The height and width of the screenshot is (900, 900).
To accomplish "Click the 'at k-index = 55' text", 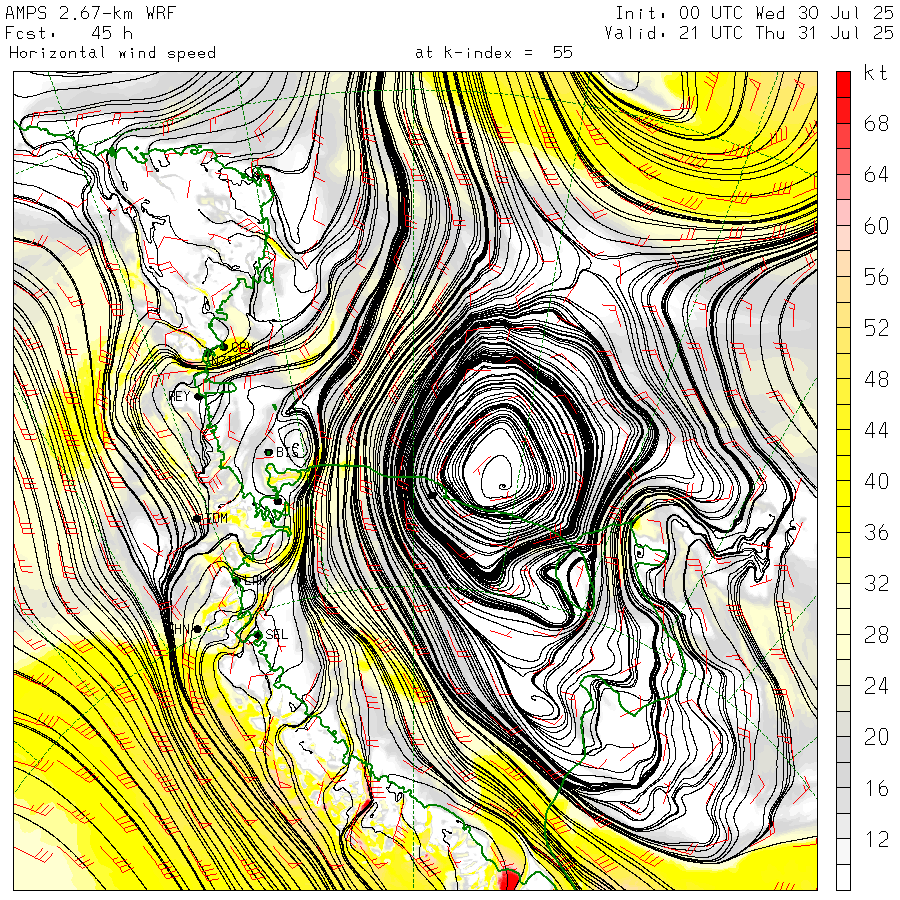I will point(494,53).
